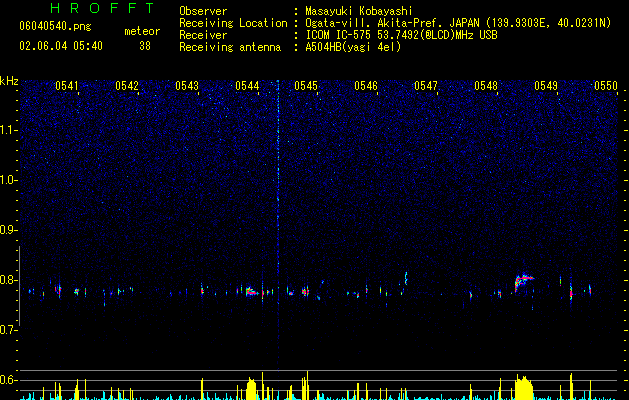Click the 'meteor' label

tap(142, 31)
